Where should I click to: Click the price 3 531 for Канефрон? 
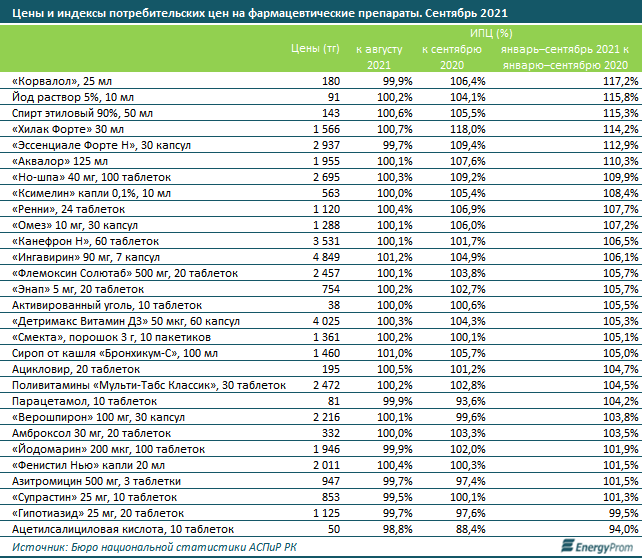pos(327,241)
